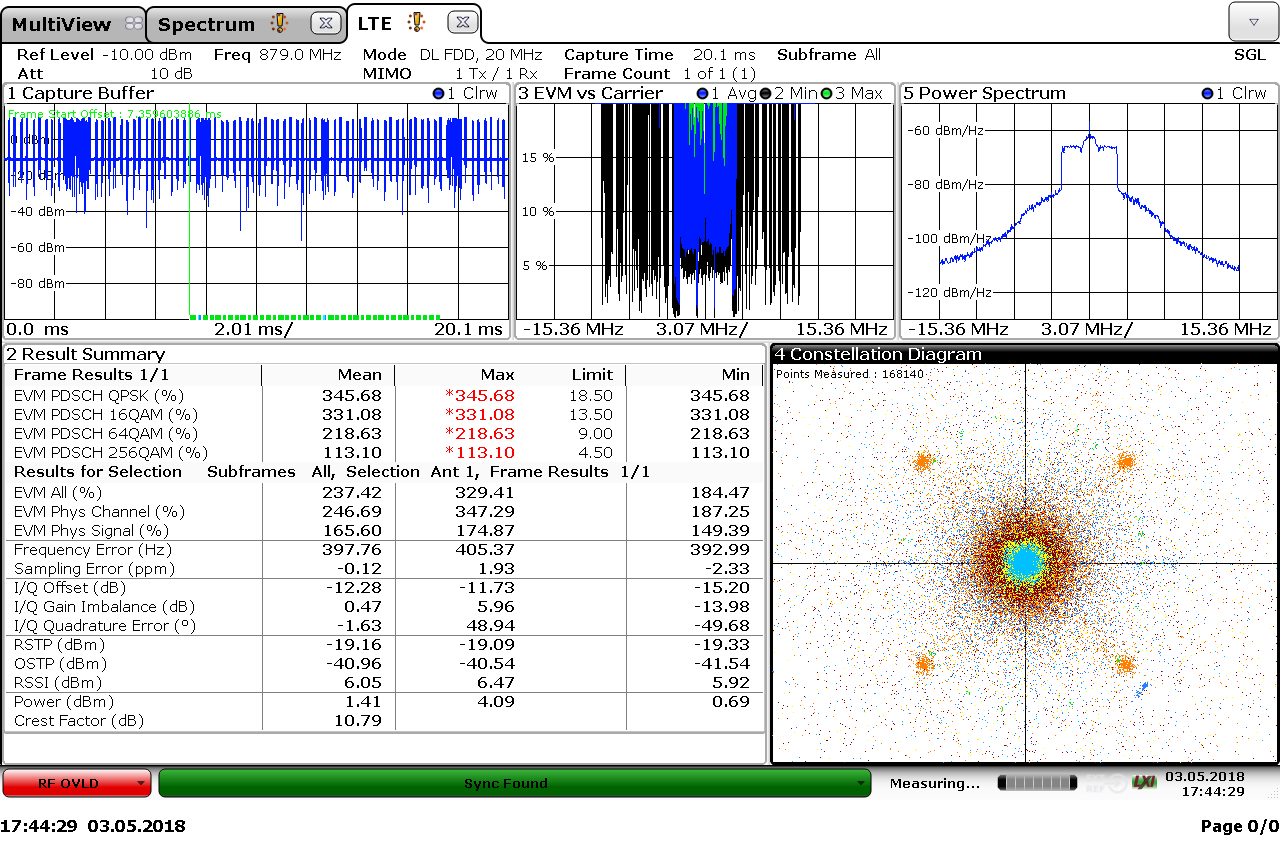Image resolution: width=1280 pixels, height=850 pixels.
Task: Click the OSTP (dBm) mean value -40.96
Action: [x=354, y=664]
